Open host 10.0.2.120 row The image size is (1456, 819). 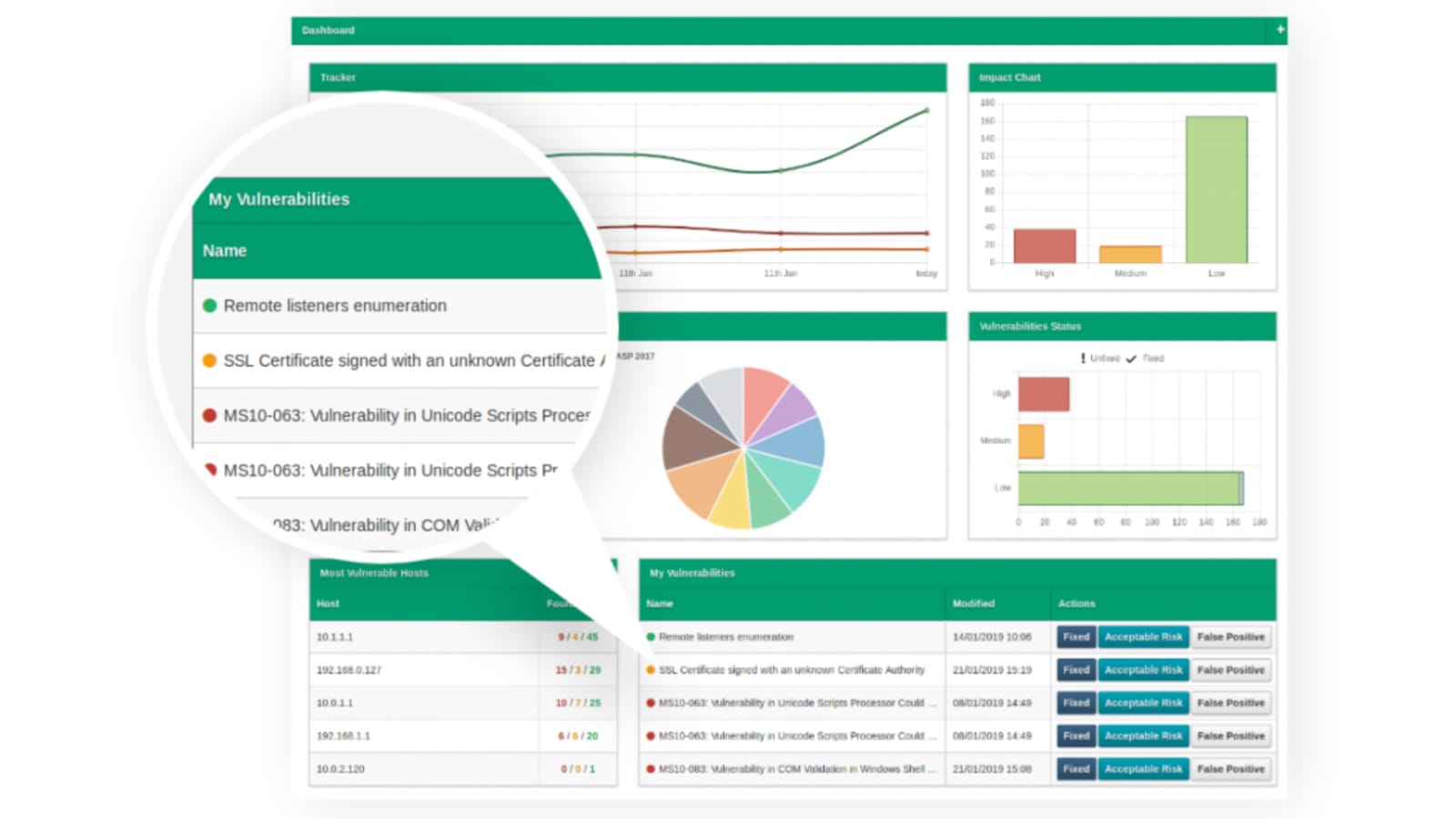click(340, 769)
